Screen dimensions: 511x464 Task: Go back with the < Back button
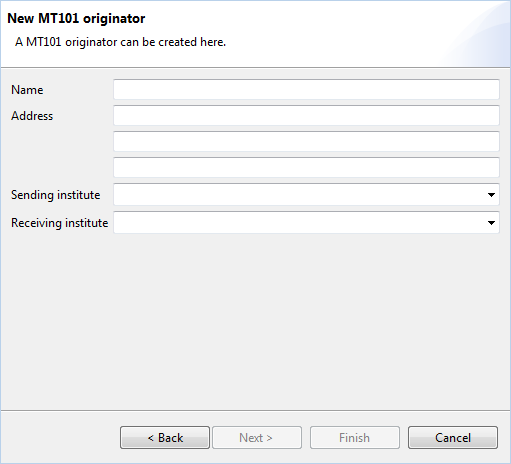point(165,437)
